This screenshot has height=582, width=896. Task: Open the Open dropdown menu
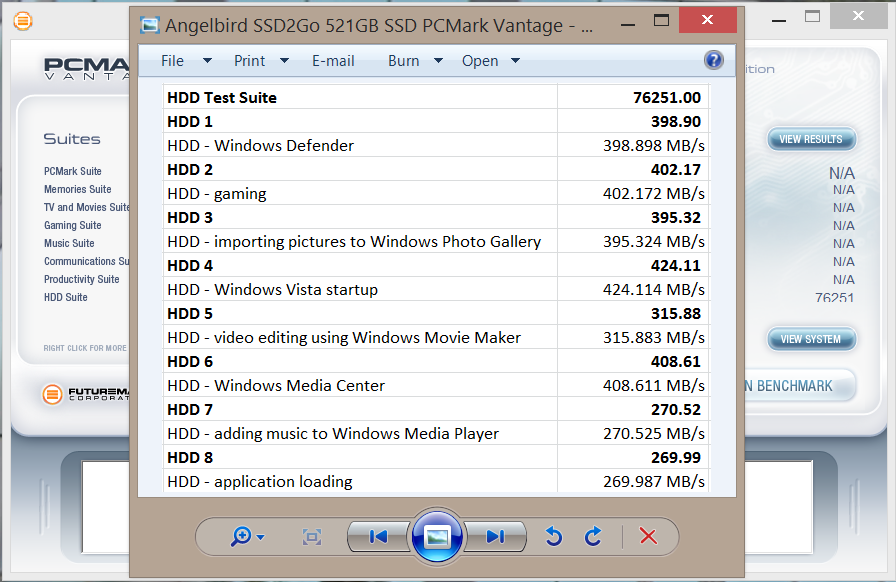(x=490, y=61)
